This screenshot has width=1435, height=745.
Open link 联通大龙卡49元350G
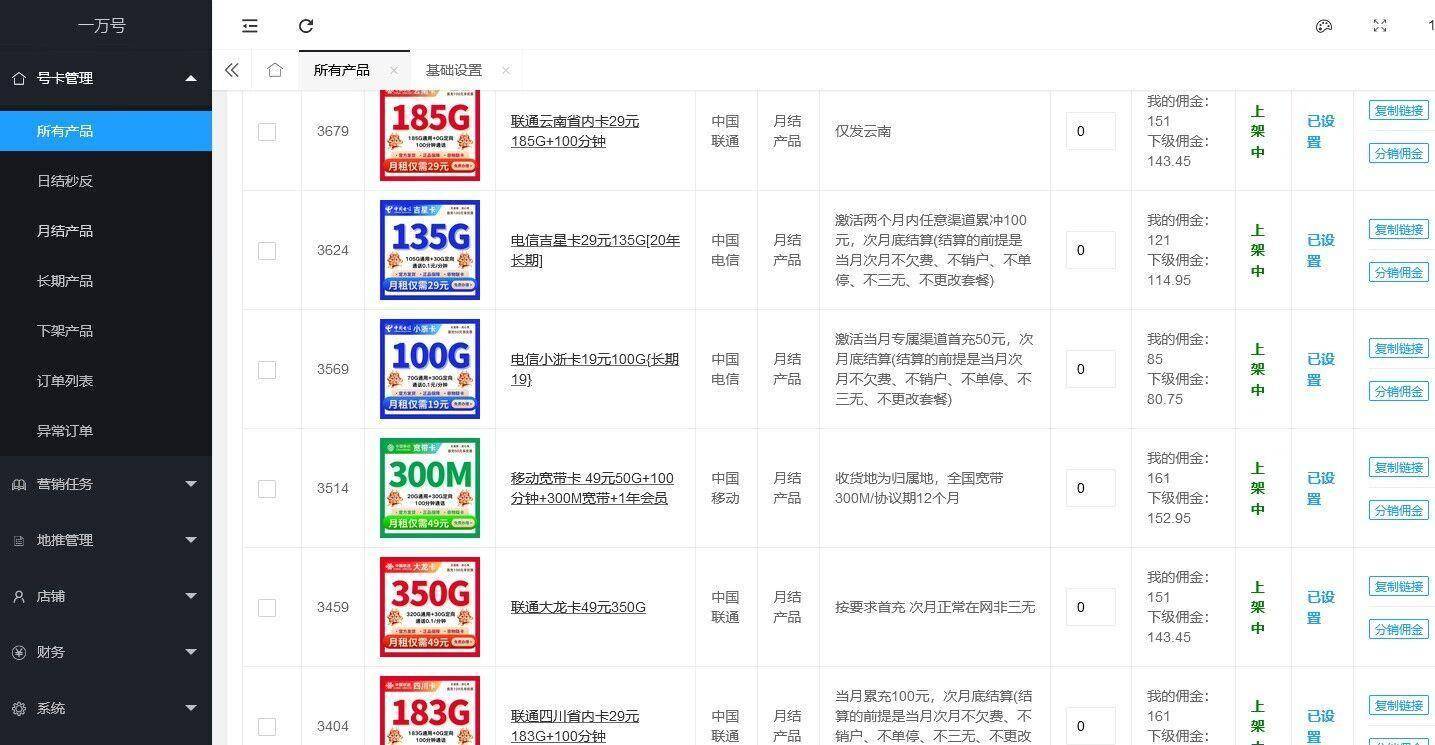click(x=578, y=607)
